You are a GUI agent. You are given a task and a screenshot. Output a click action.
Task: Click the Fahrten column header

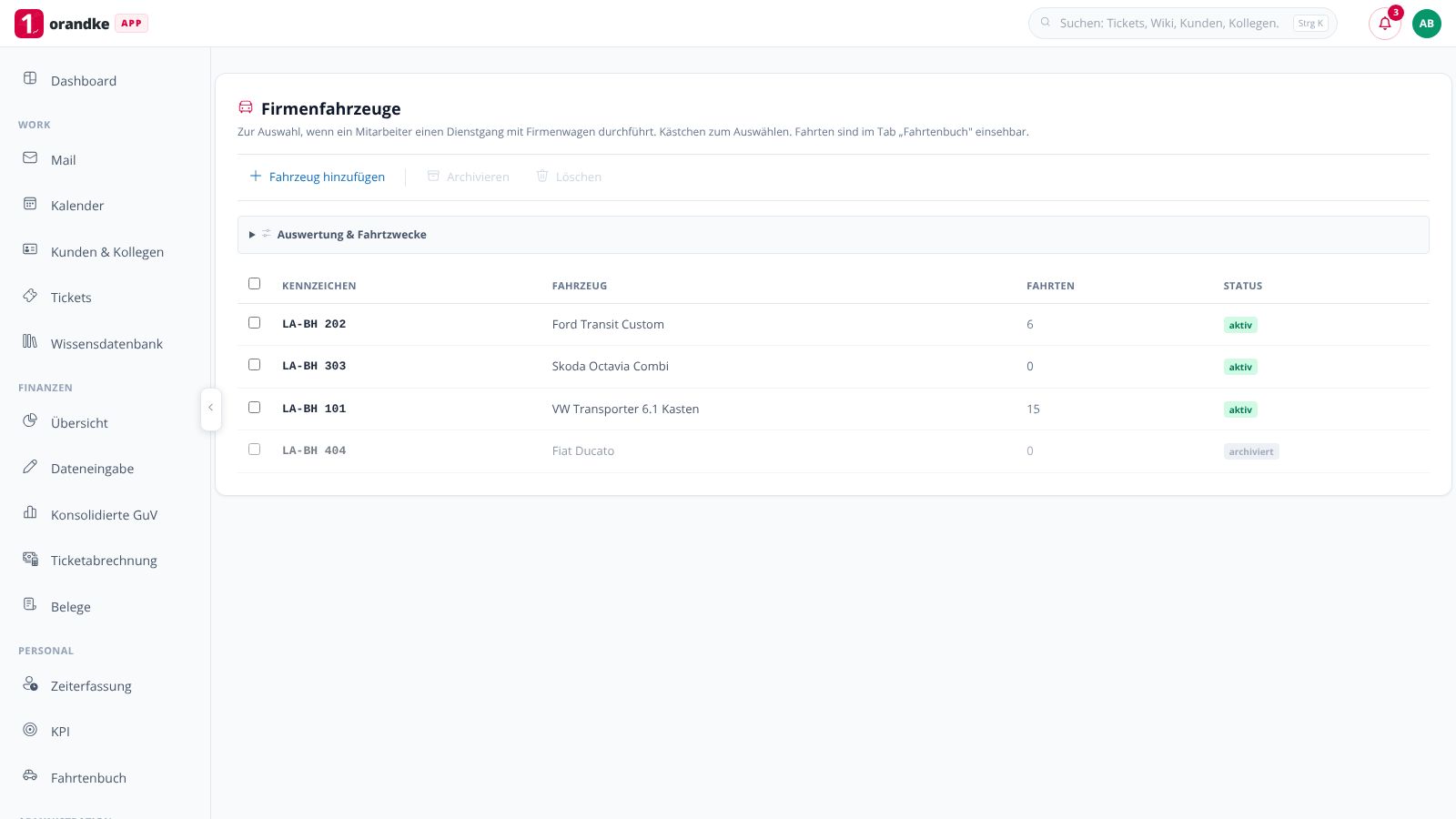point(1050,286)
